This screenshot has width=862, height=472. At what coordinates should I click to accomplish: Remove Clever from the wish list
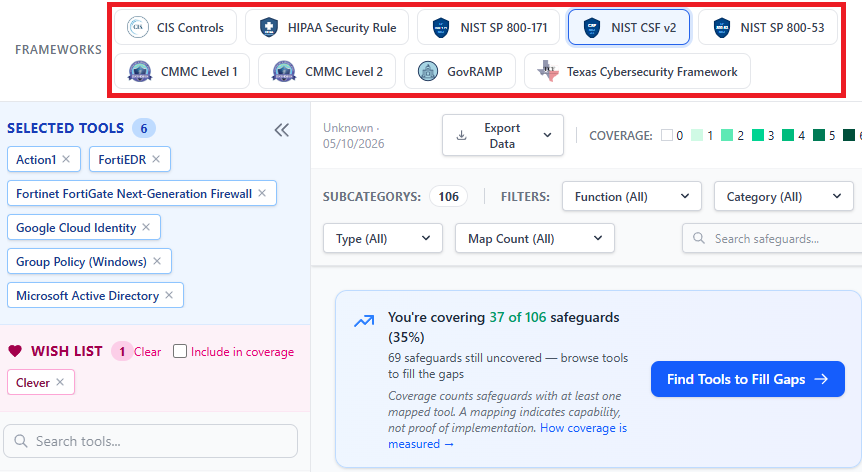tap(60, 382)
